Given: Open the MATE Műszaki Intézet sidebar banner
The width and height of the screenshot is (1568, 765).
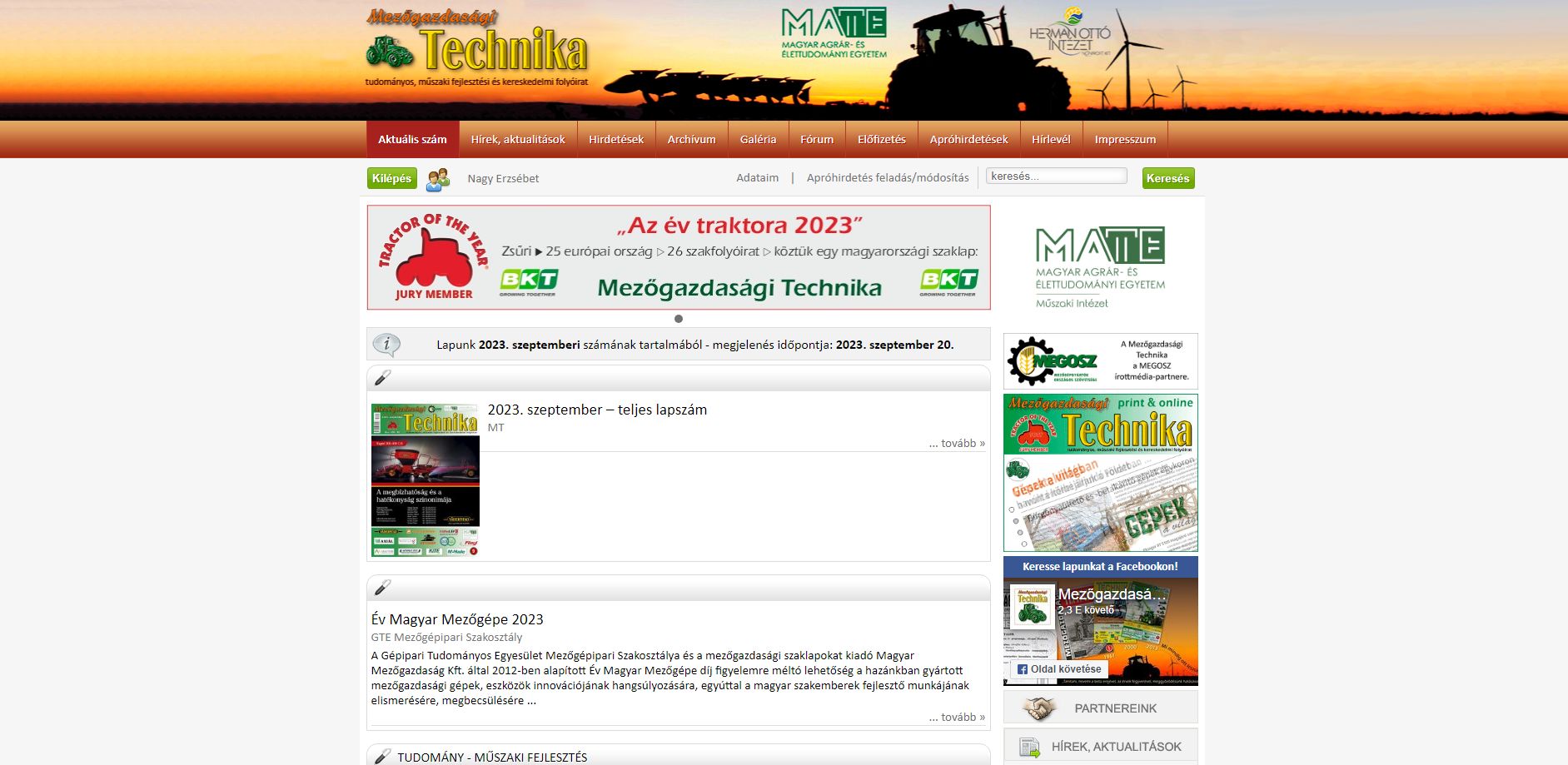Looking at the screenshot, I should [x=1100, y=266].
